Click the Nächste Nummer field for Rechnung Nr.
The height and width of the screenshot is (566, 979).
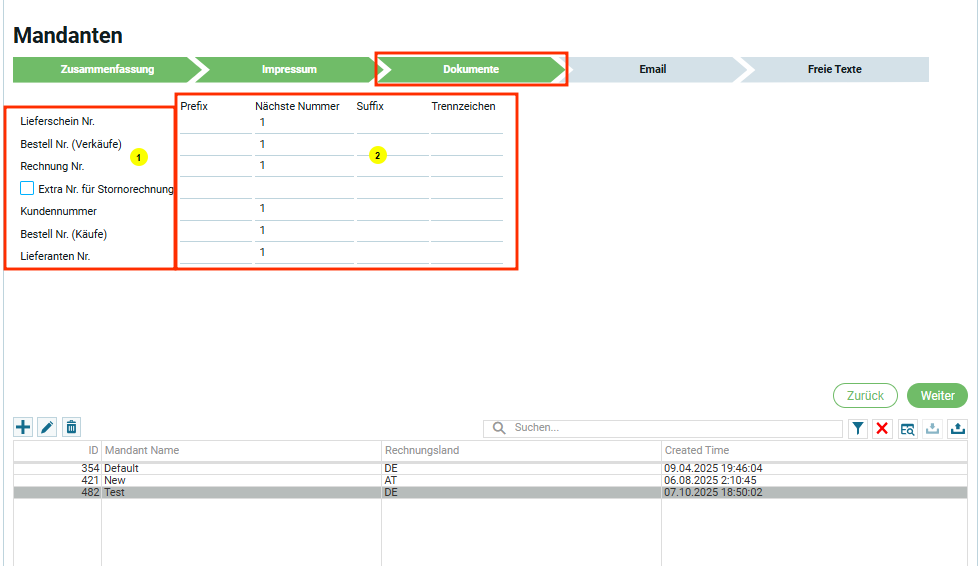point(303,166)
